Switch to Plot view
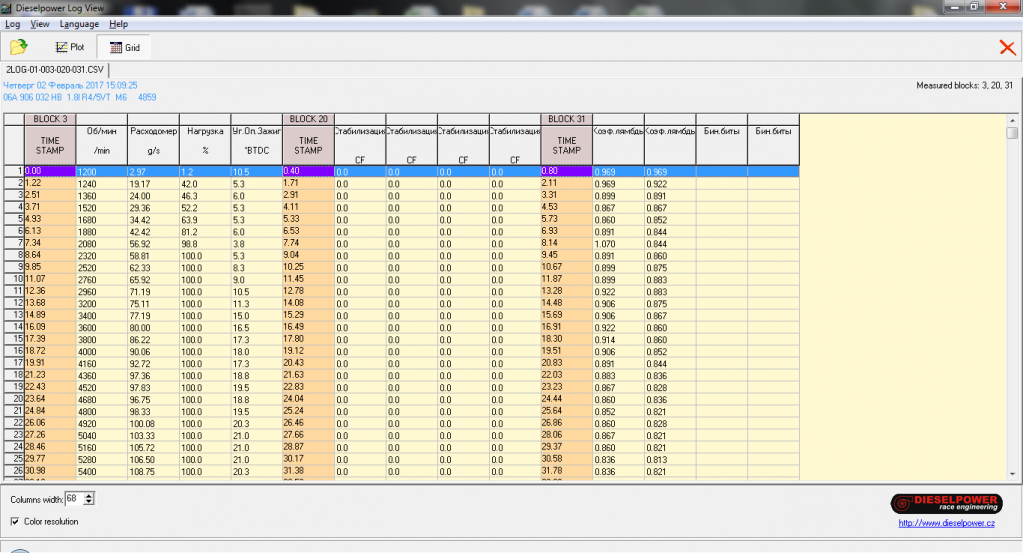Image resolution: width=1023 pixels, height=553 pixels. [x=70, y=47]
